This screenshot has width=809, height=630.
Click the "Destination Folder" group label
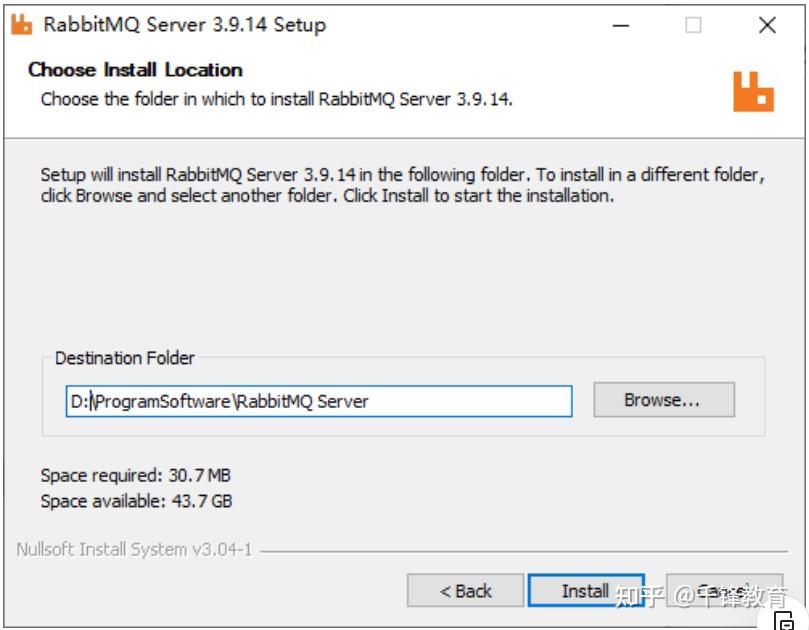pos(125,358)
